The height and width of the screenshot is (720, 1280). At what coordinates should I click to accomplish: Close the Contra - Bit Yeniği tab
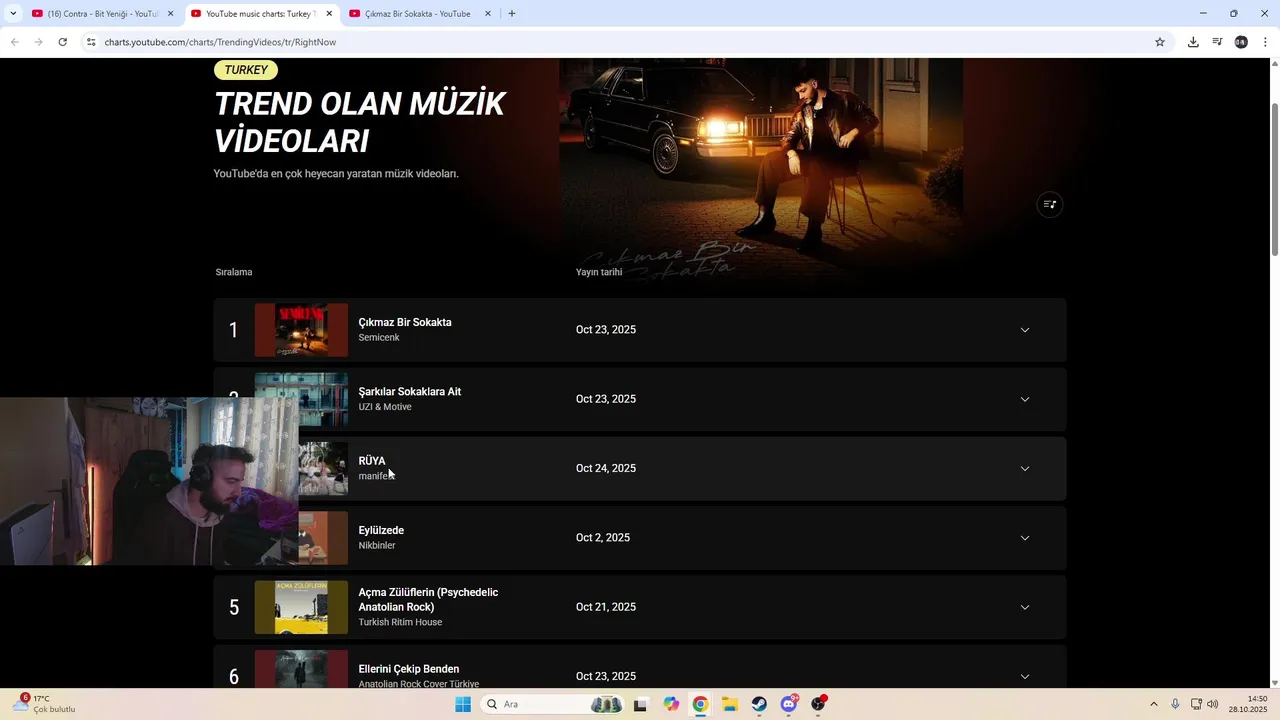click(x=170, y=14)
